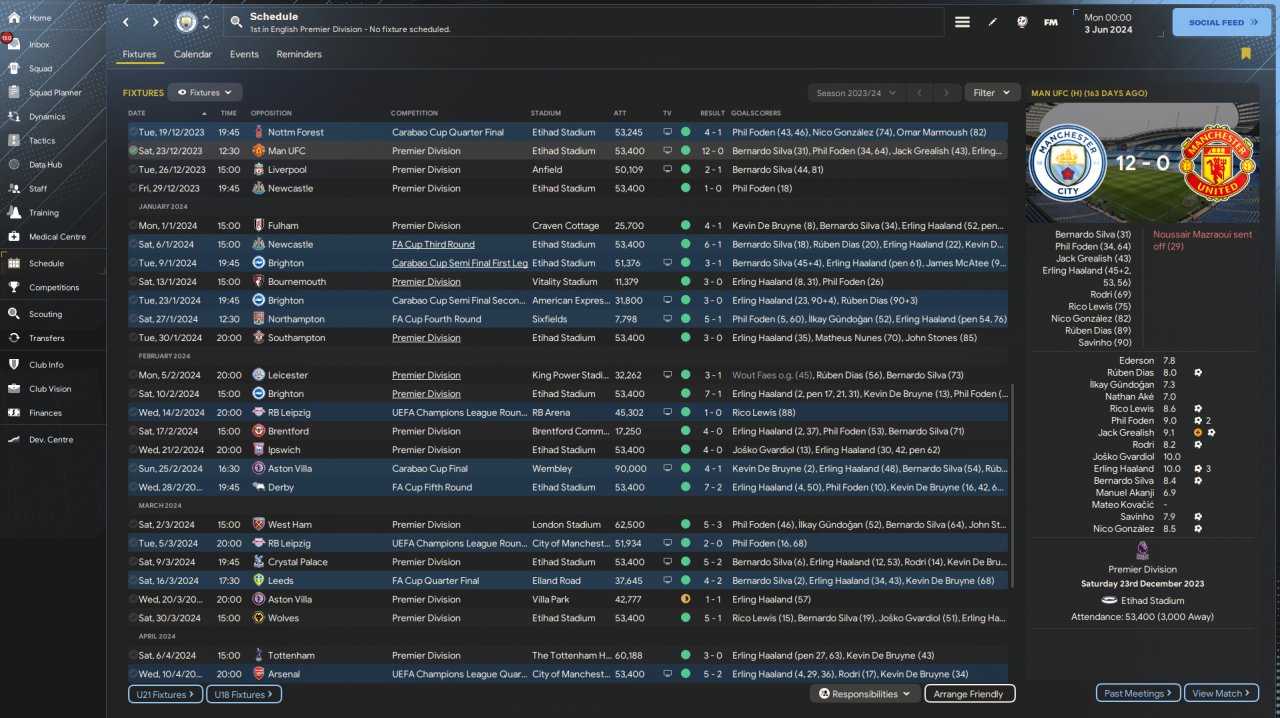Expand the Past Meetings button
Viewport: 1280px width, 718px height.
coord(1138,694)
